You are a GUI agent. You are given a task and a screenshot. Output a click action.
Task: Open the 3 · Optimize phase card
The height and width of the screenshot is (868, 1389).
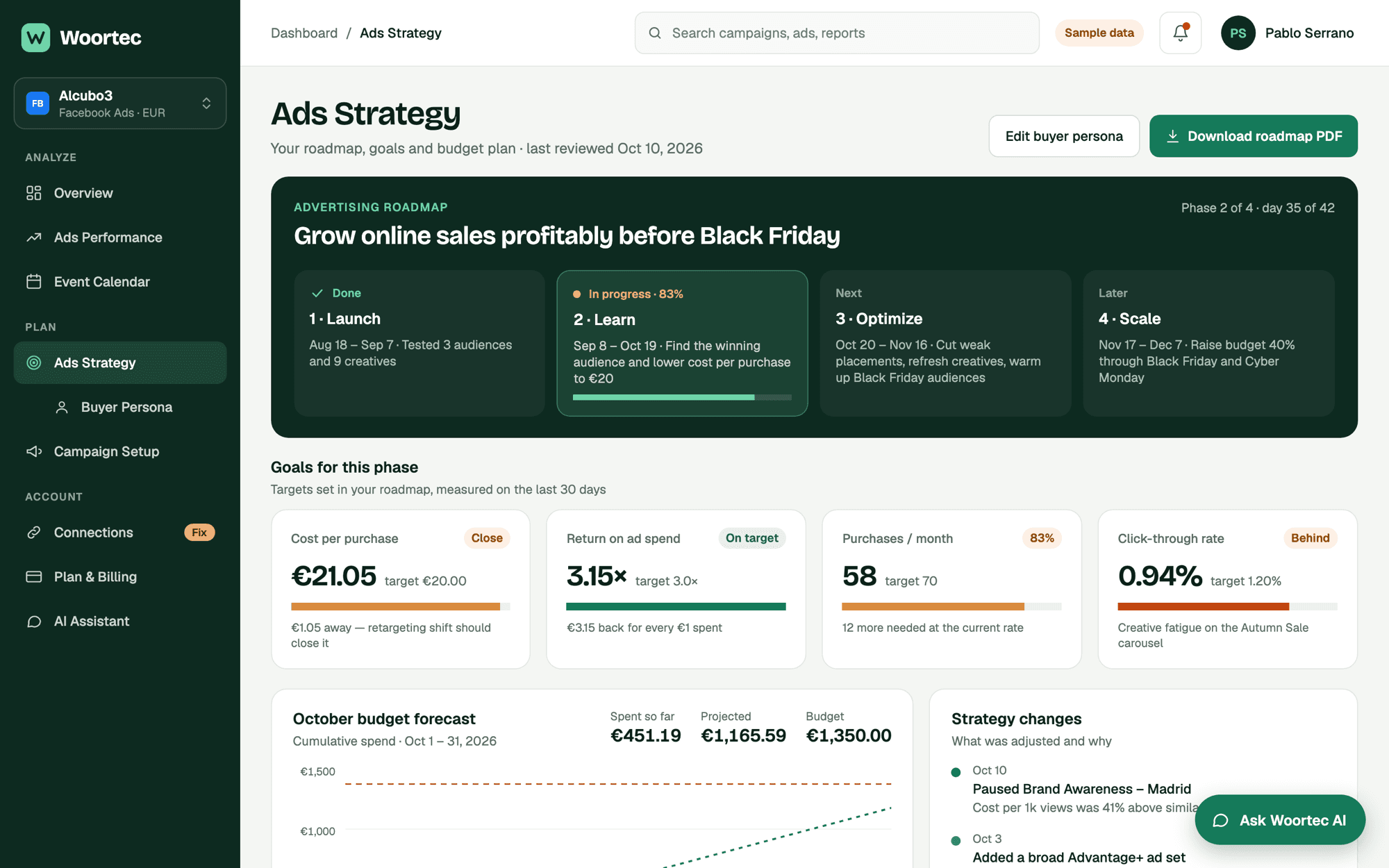point(945,343)
